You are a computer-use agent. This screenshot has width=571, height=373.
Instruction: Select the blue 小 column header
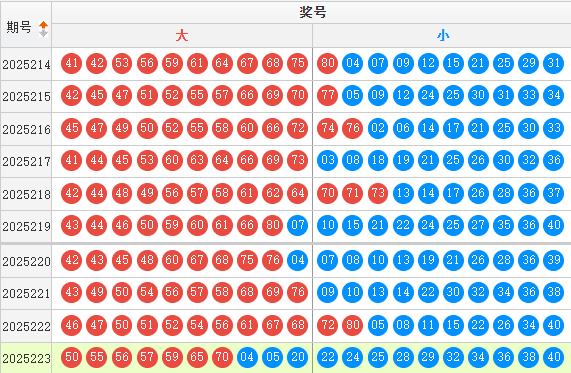click(x=443, y=36)
